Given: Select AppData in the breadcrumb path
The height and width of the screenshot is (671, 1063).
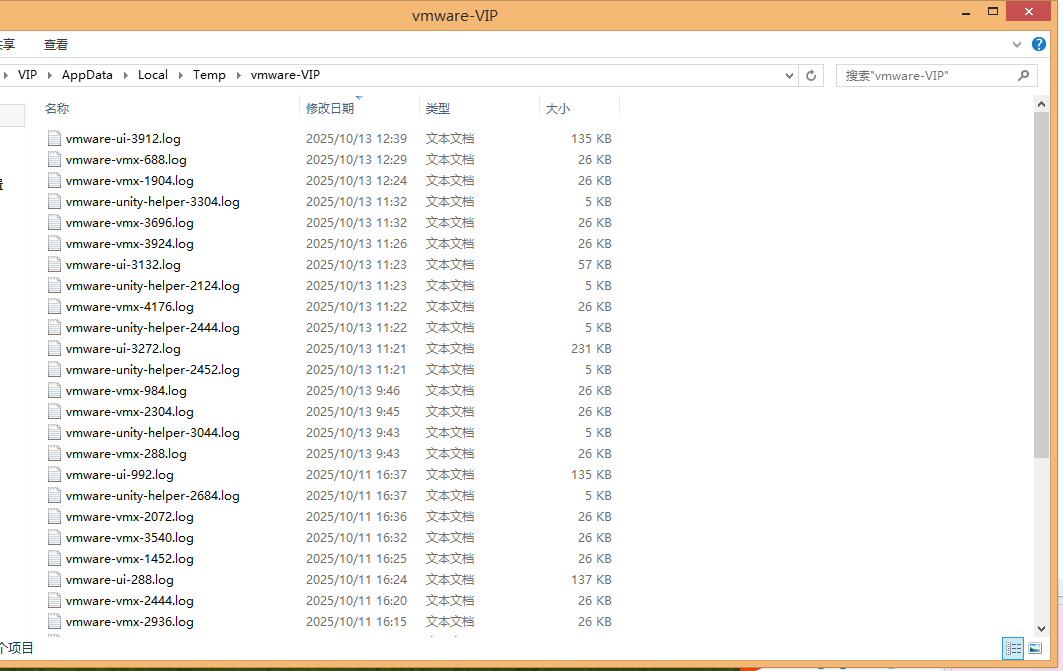Looking at the screenshot, I should (x=87, y=75).
